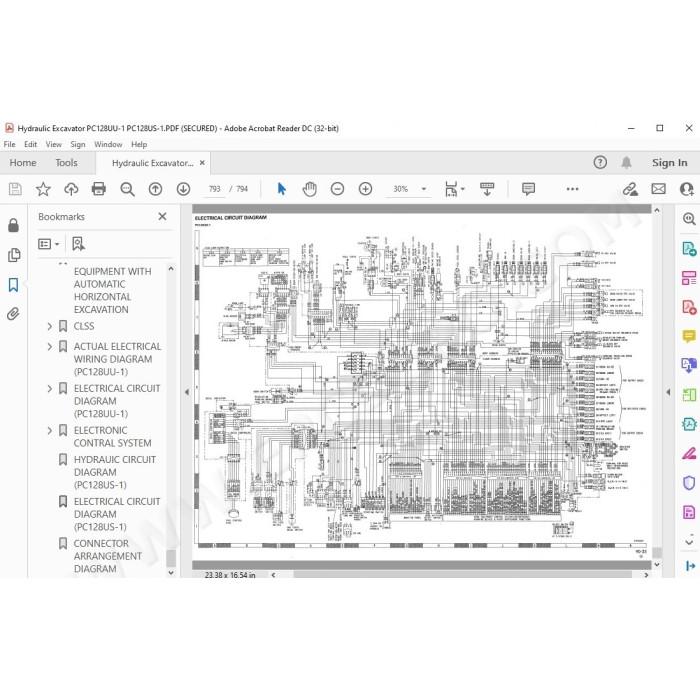Viewport: 700px width, 700px height.
Task: Collapse the left navigation pane arrow
Action: click(187, 392)
